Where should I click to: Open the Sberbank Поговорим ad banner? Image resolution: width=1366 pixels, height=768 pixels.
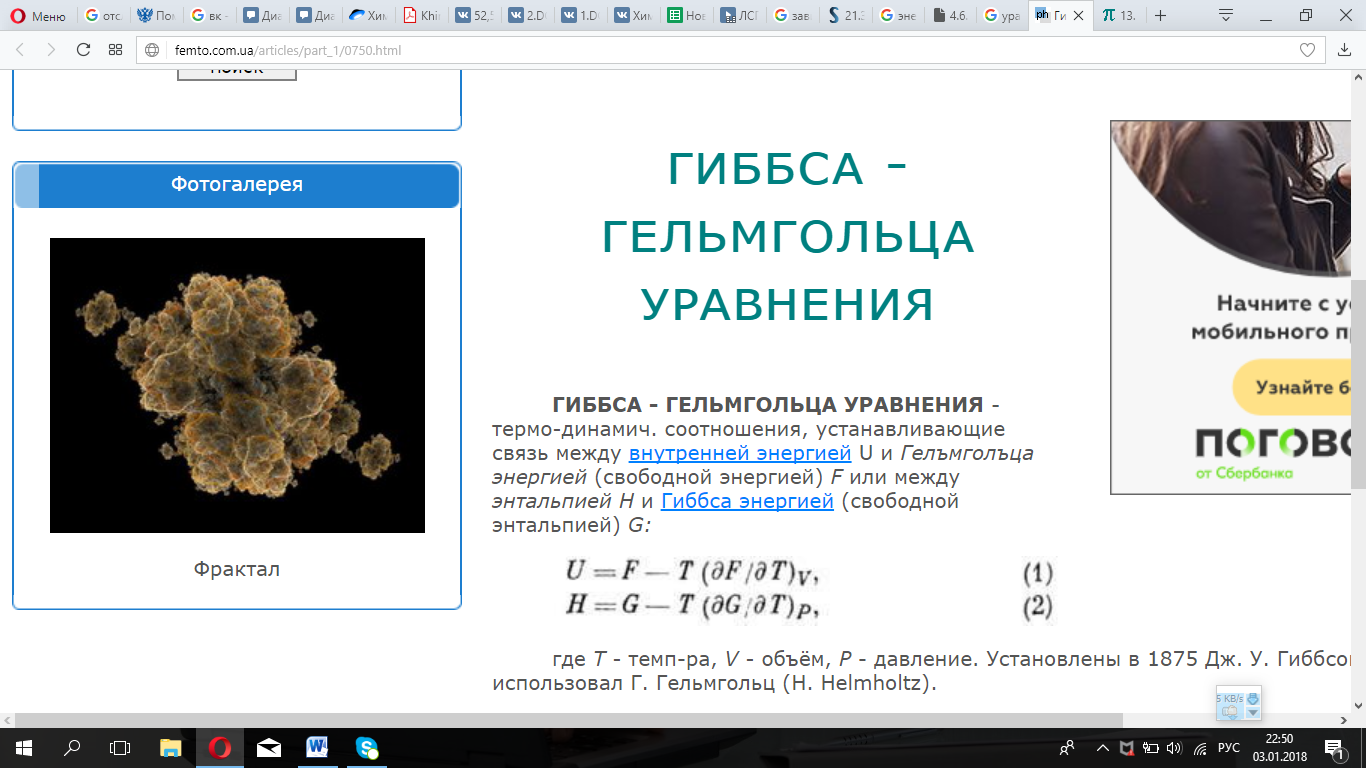(x=1230, y=307)
